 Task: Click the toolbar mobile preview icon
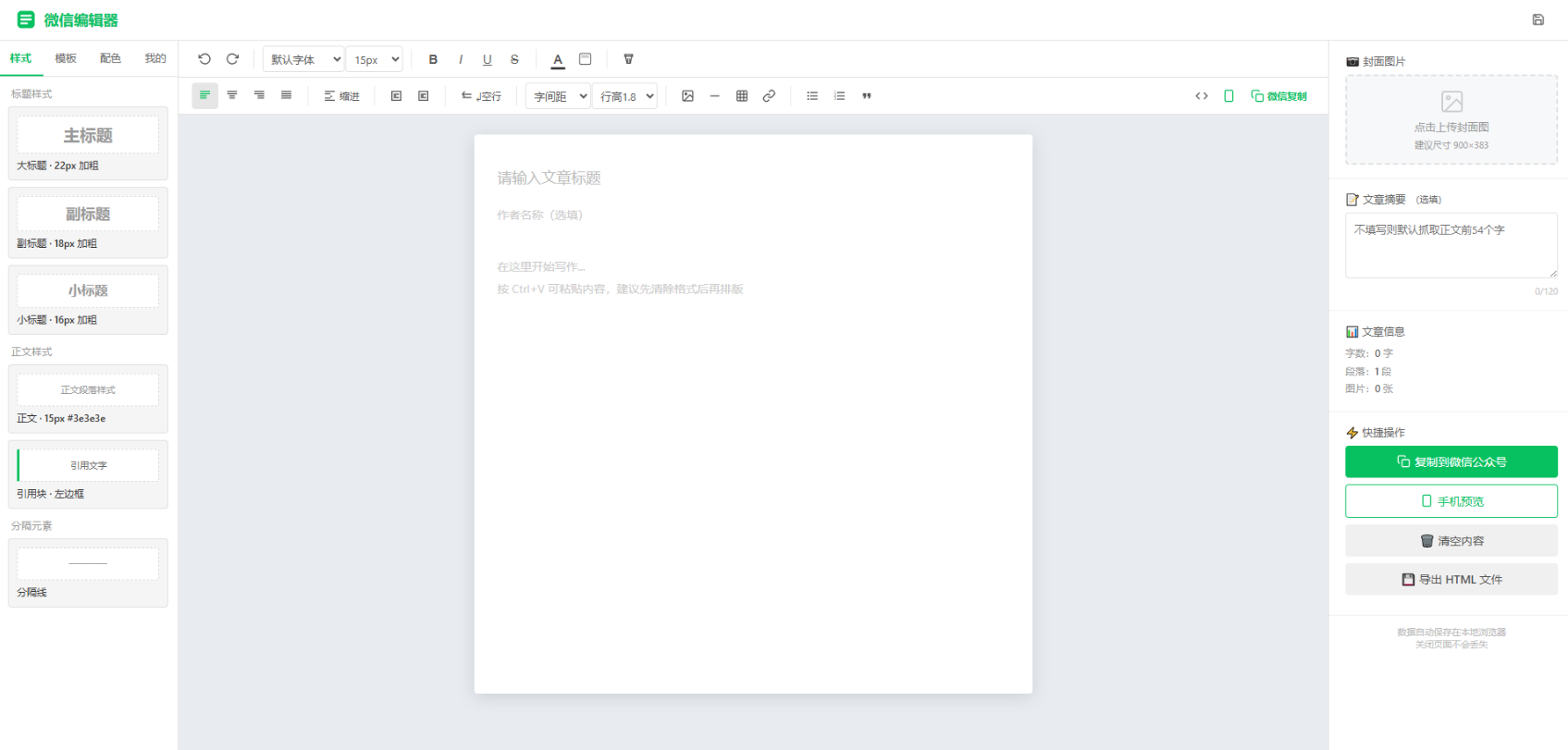1228,96
